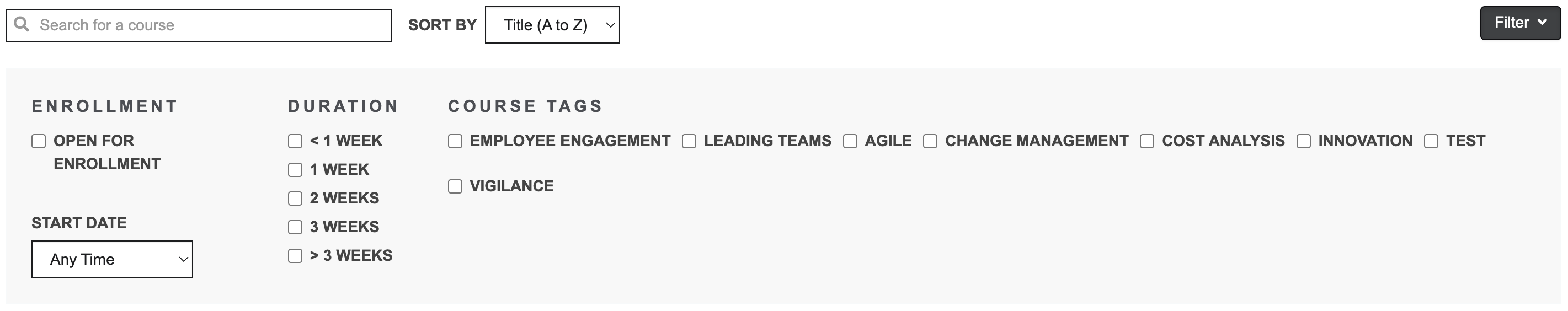Viewport: 1568px width, 311px height.
Task: Enable the Agile course tag
Action: (850, 141)
